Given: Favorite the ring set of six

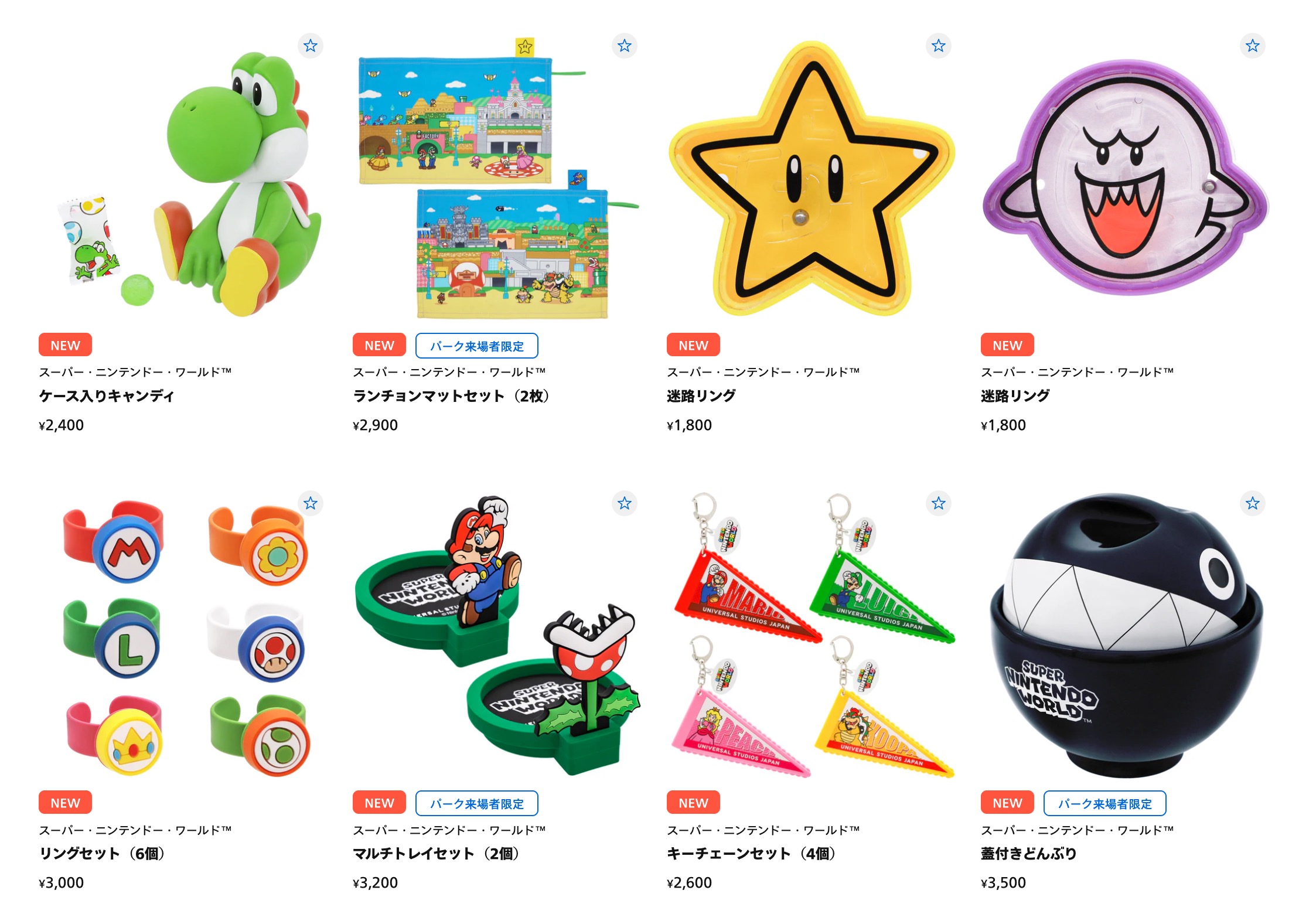Looking at the screenshot, I should [311, 503].
